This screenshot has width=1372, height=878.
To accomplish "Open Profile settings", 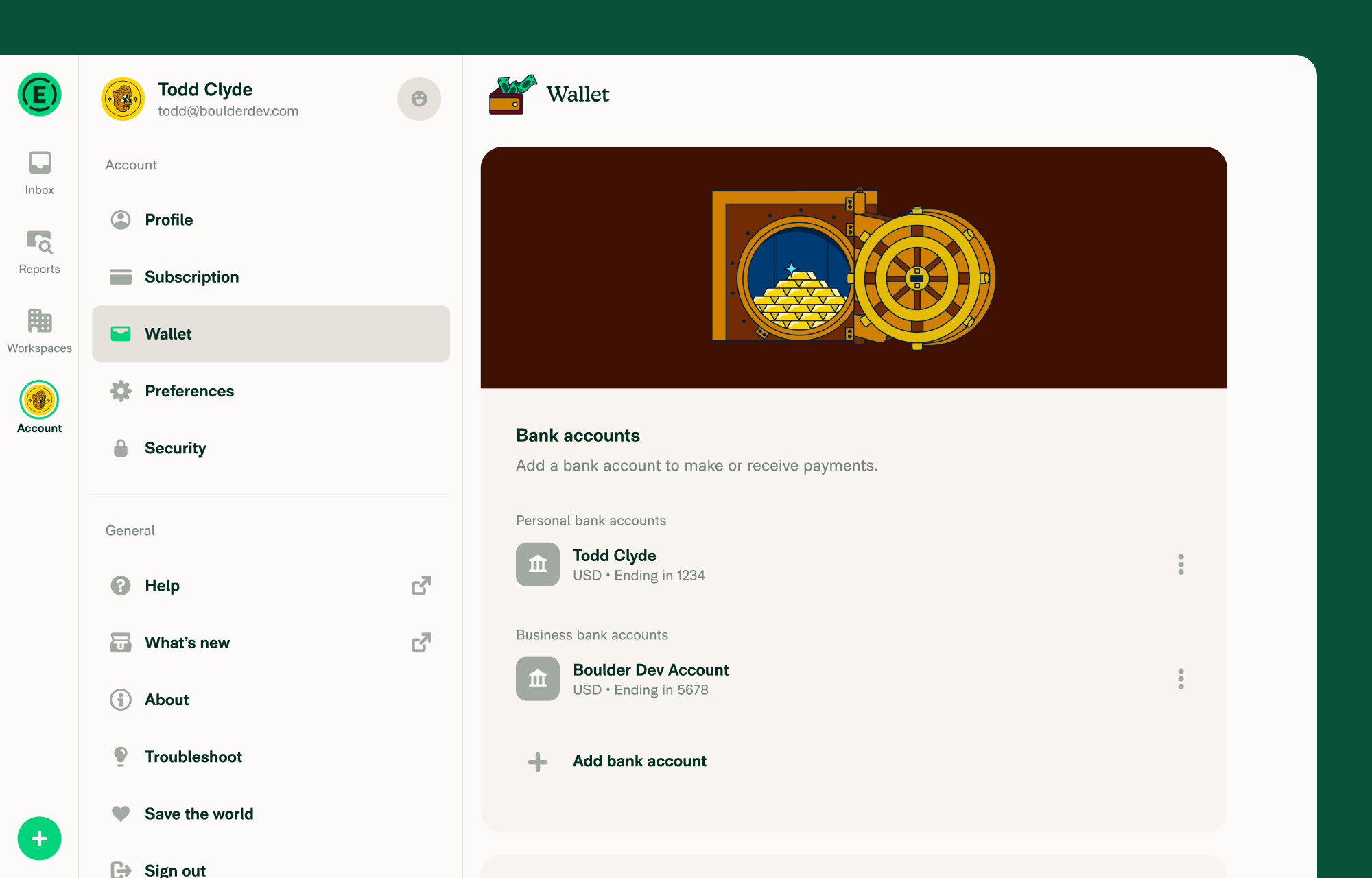I will [x=169, y=219].
